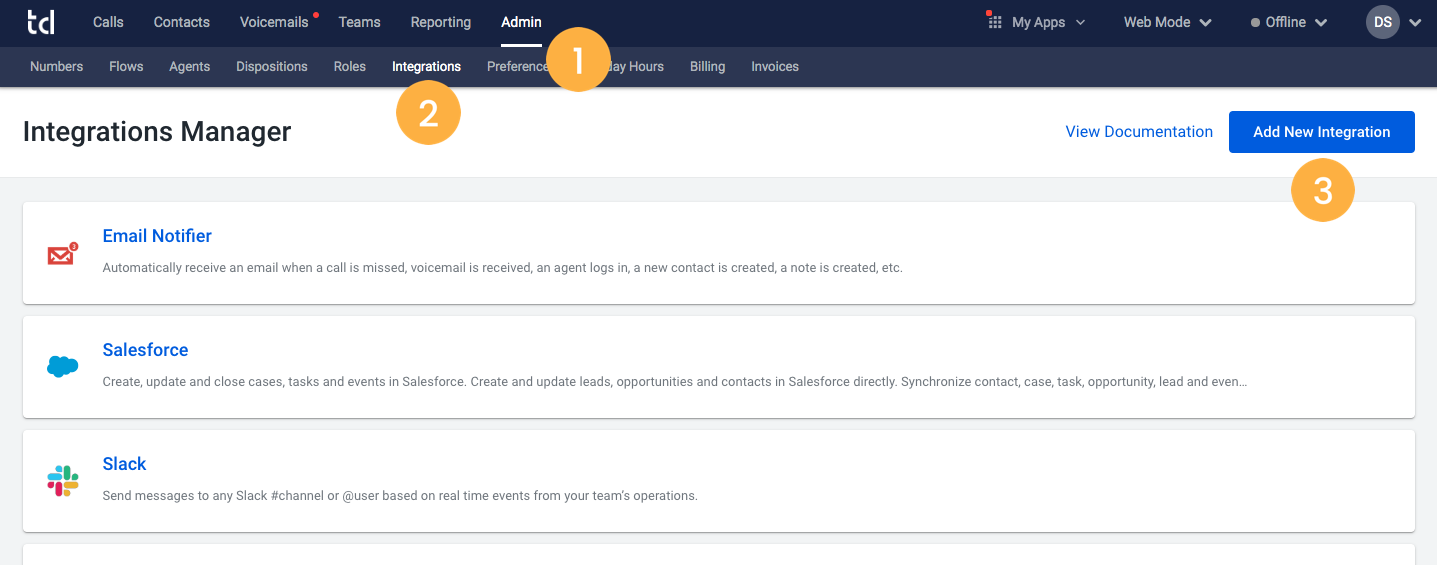
Task: Open the Numbers admin section
Action: tap(57, 67)
